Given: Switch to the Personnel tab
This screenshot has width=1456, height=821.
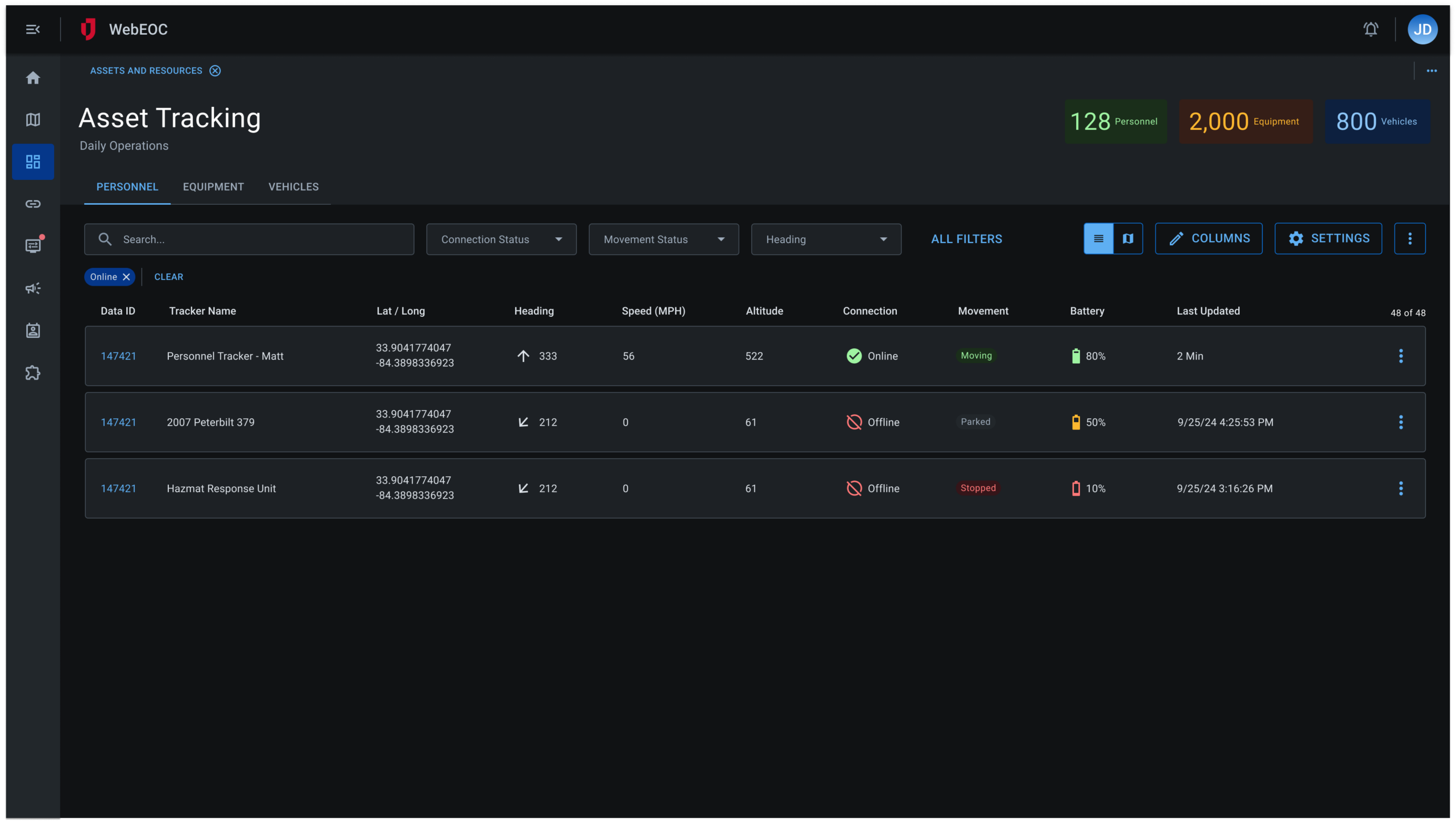Looking at the screenshot, I should pyautogui.click(x=127, y=187).
